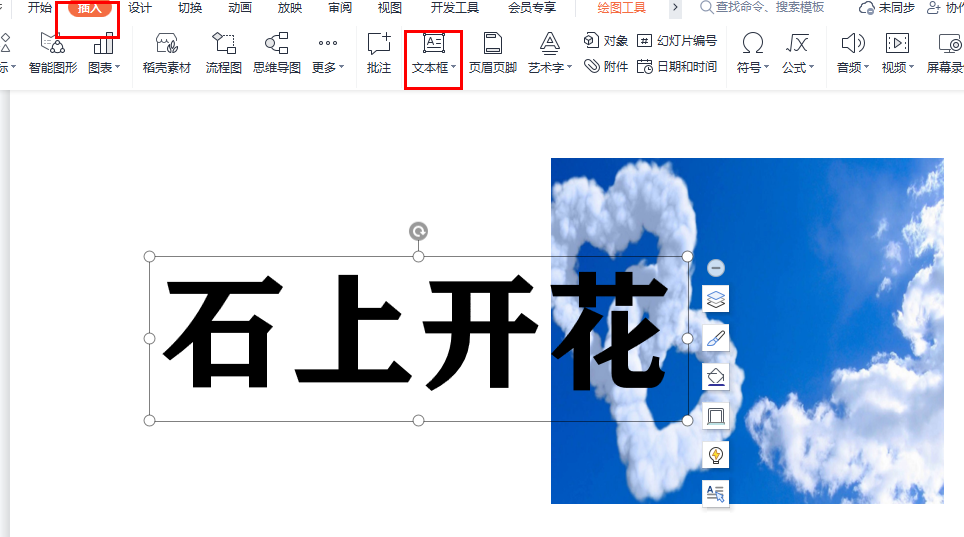Switch to the 设计 (Design) tab
964x537 pixels.
pos(140,8)
